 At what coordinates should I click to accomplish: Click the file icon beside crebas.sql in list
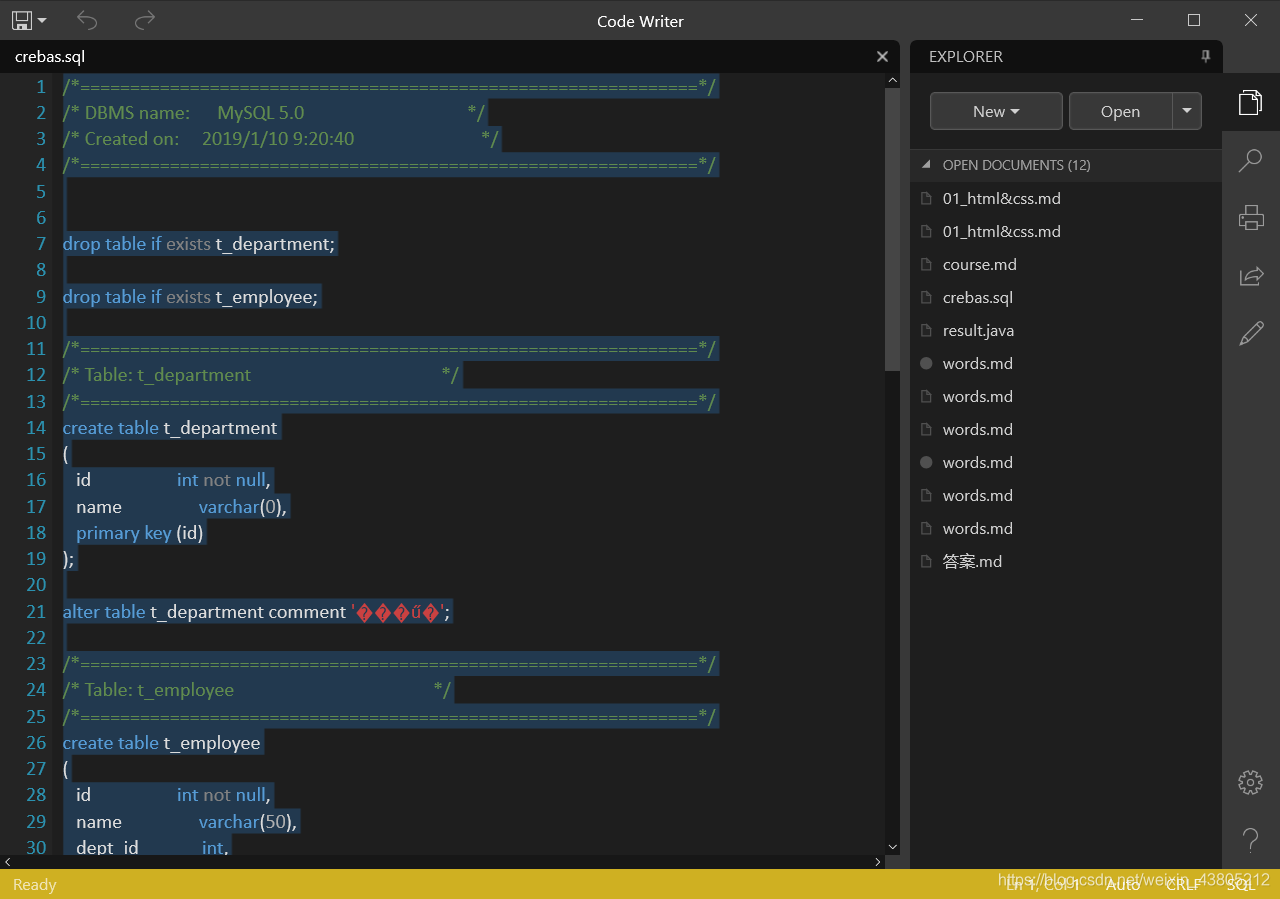926,297
